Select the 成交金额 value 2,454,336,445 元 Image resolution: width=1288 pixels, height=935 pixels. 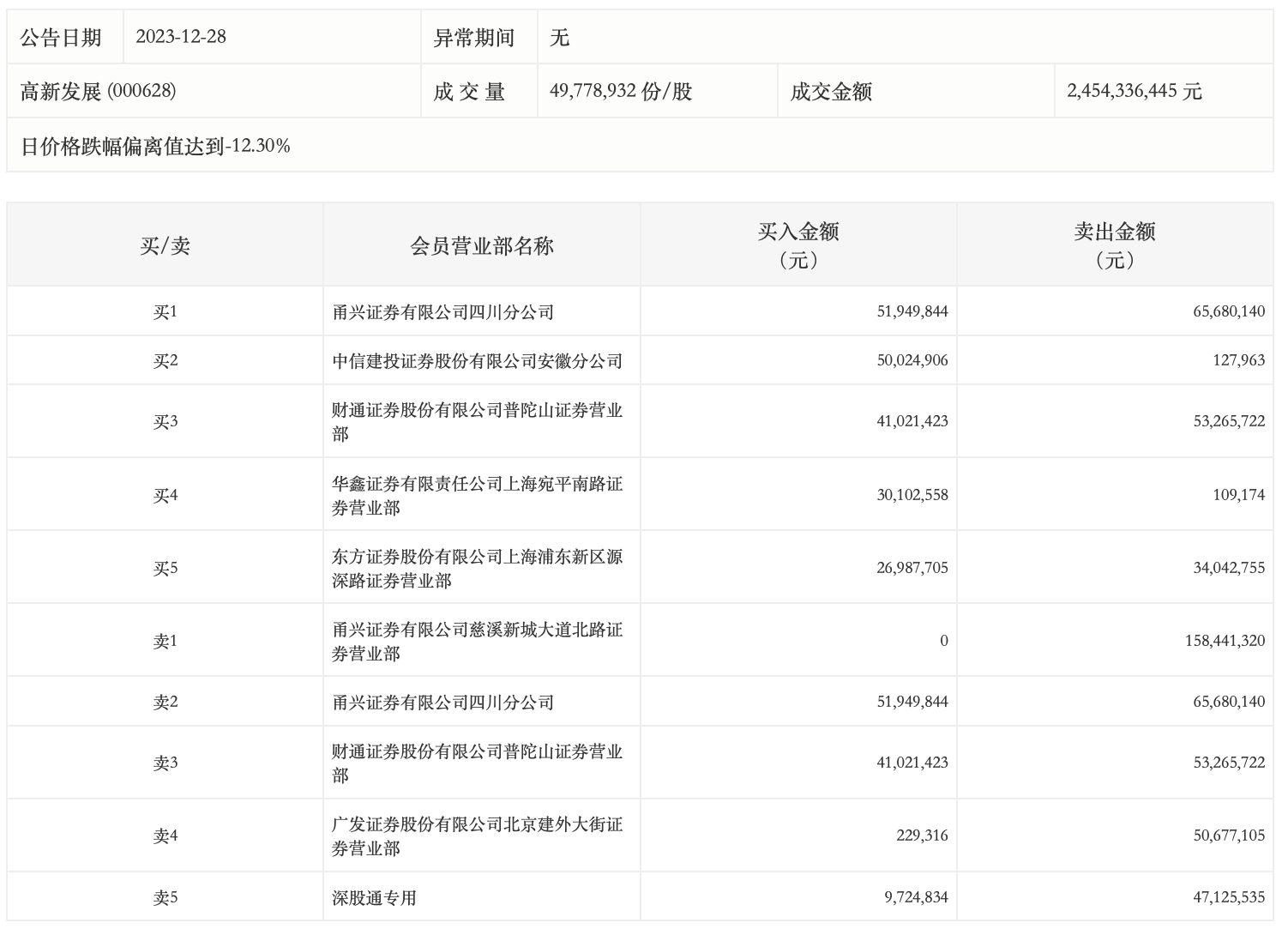click(x=1134, y=92)
